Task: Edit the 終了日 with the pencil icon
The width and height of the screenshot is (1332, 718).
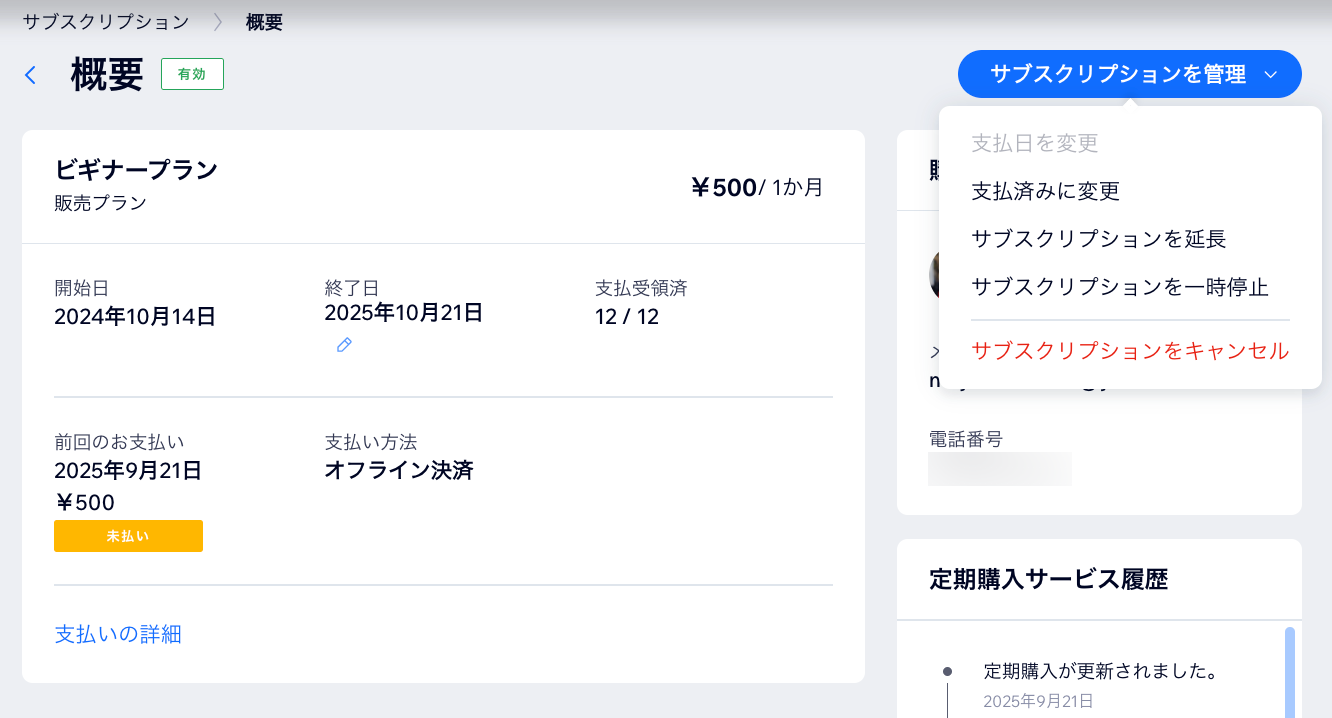Action: pos(344,344)
